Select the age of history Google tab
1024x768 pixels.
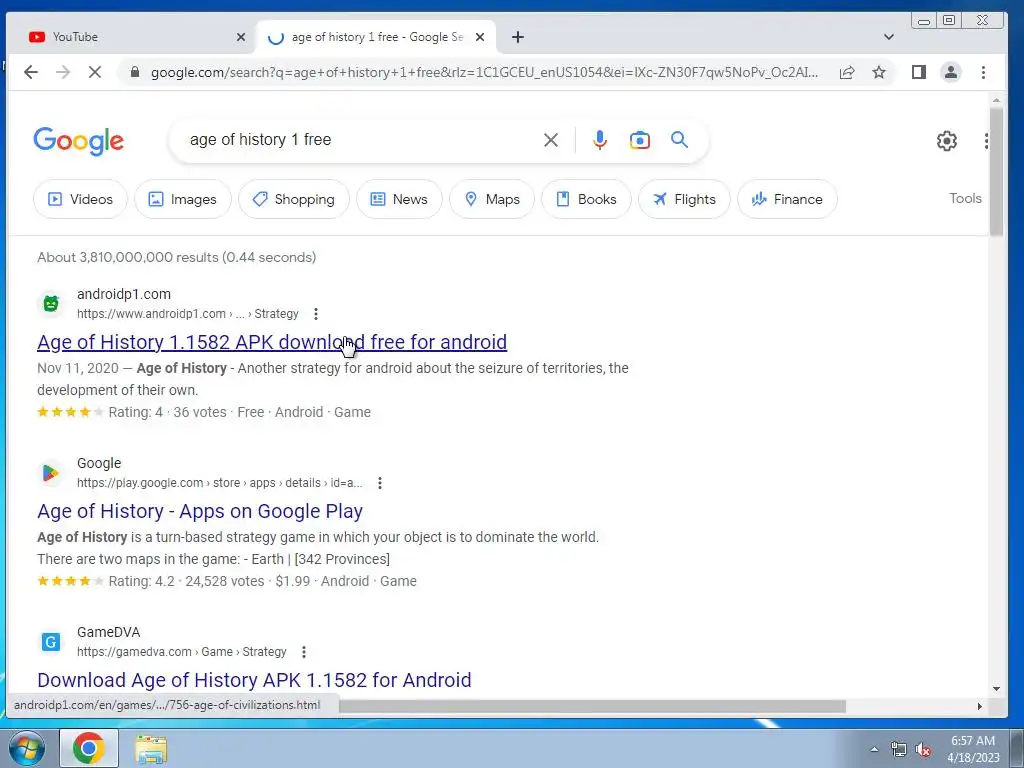pos(376,37)
